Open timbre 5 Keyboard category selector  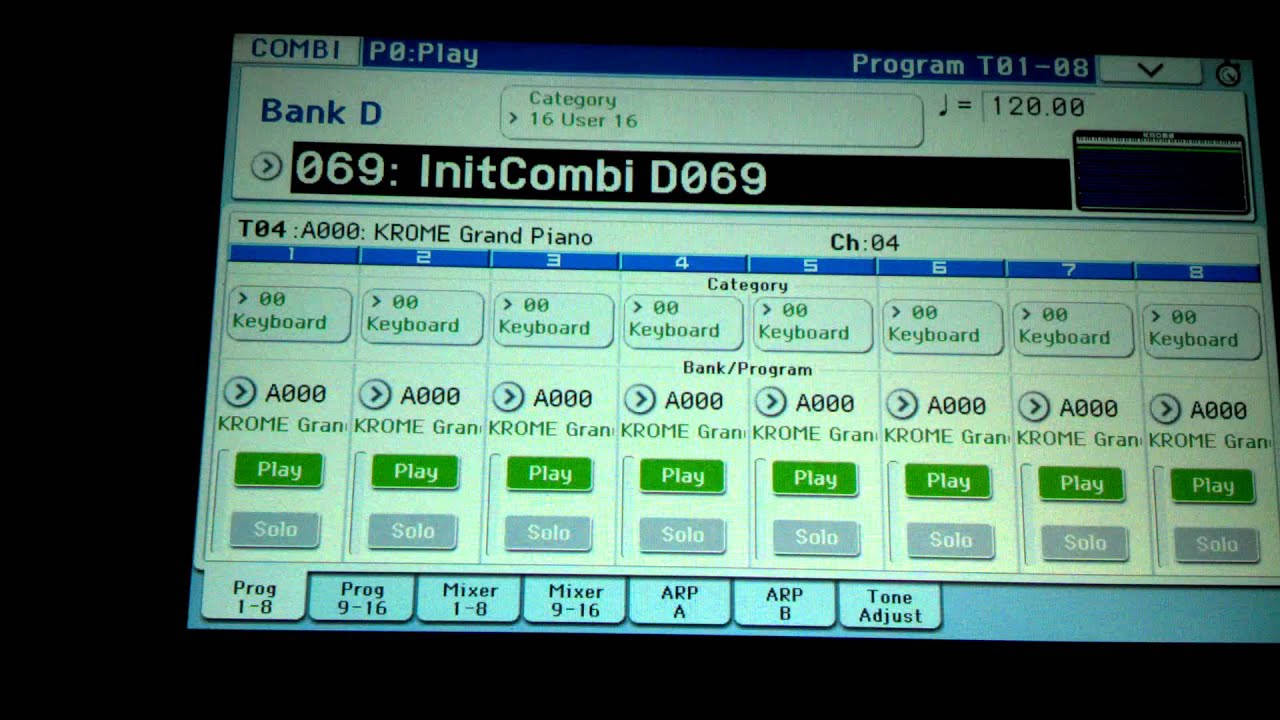(x=812, y=324)
